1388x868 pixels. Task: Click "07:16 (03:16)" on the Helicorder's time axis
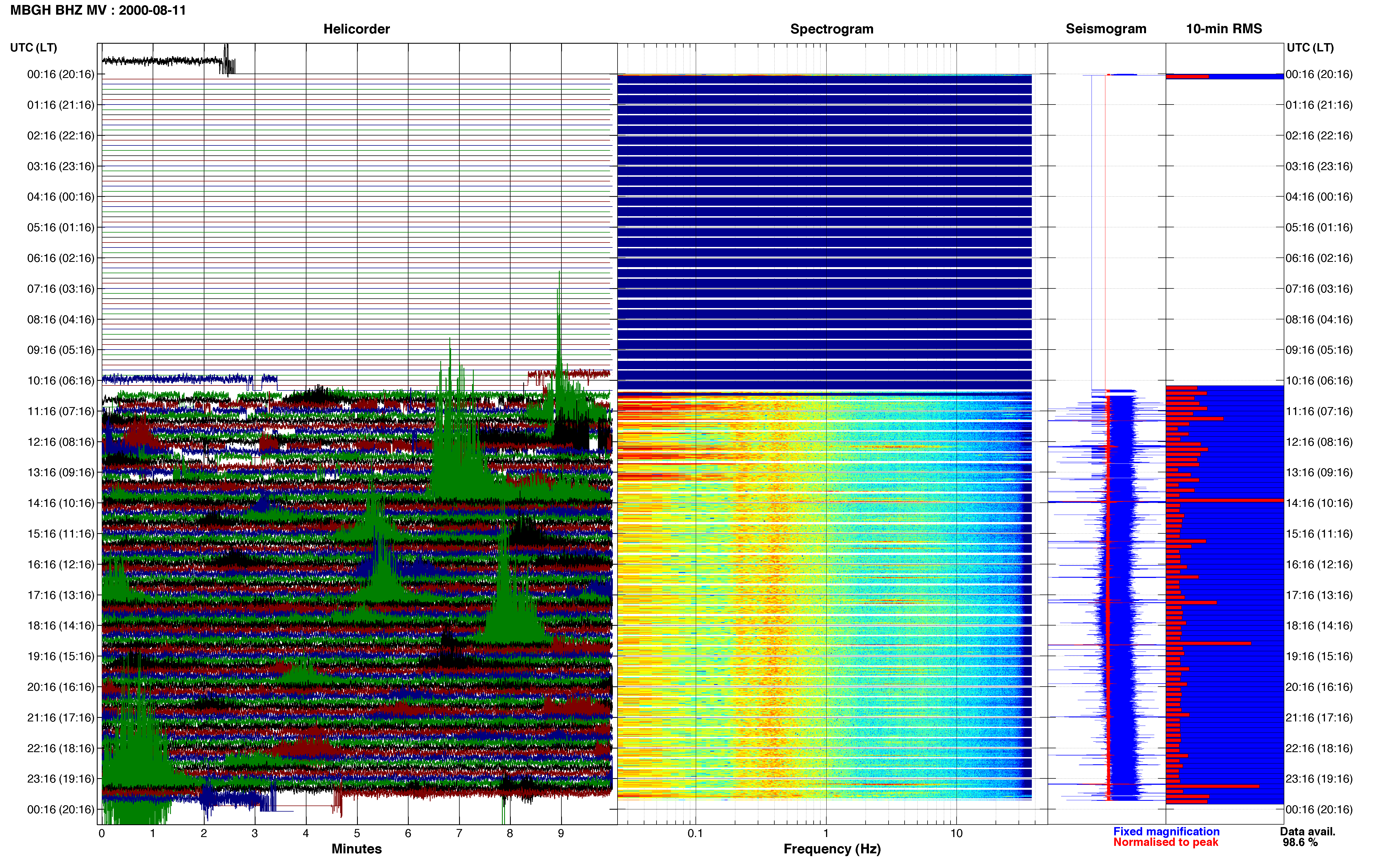click(x=61, y=289)
